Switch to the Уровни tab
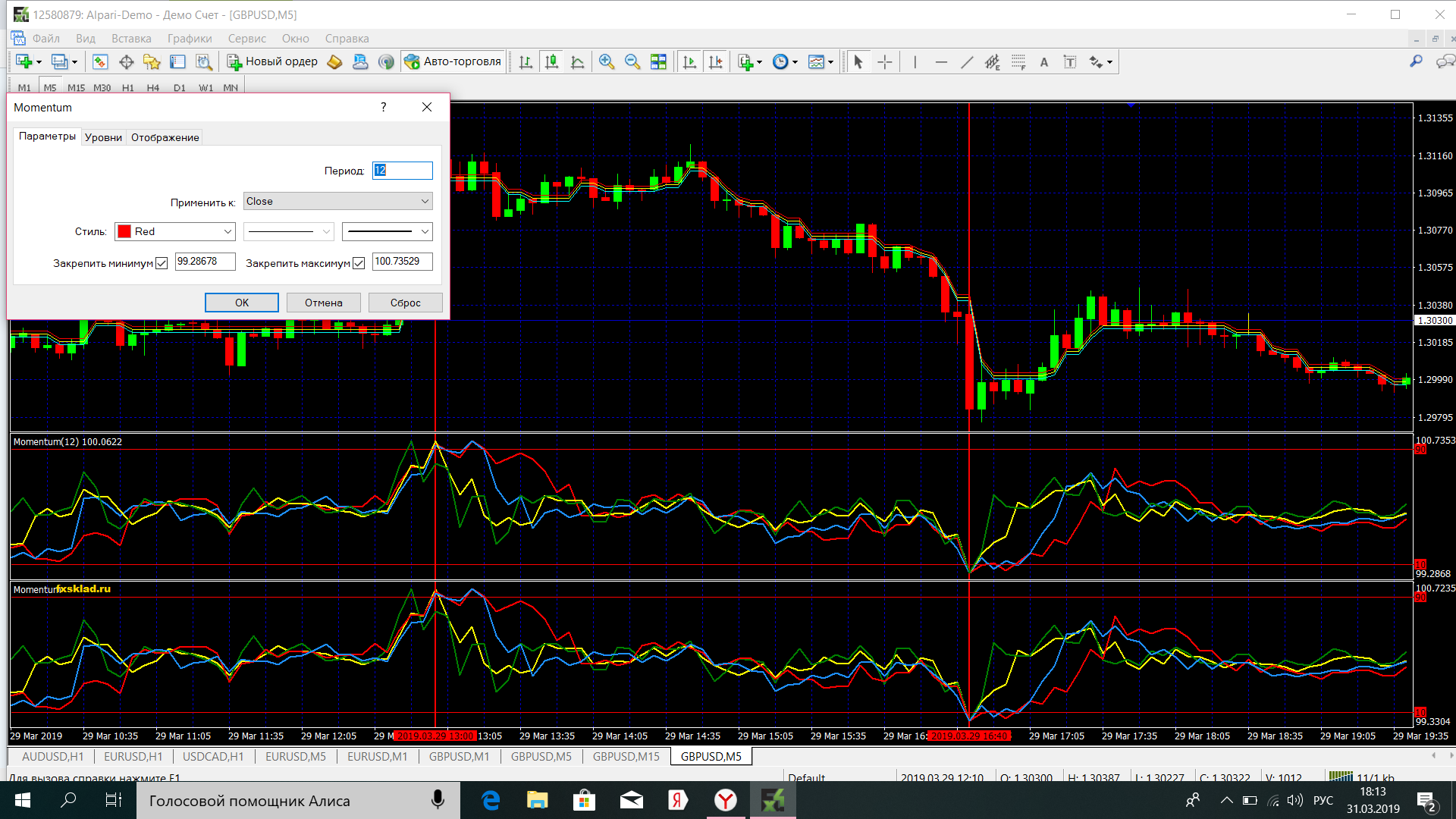This screenshot has width=1456, height=819. [103, 137]
